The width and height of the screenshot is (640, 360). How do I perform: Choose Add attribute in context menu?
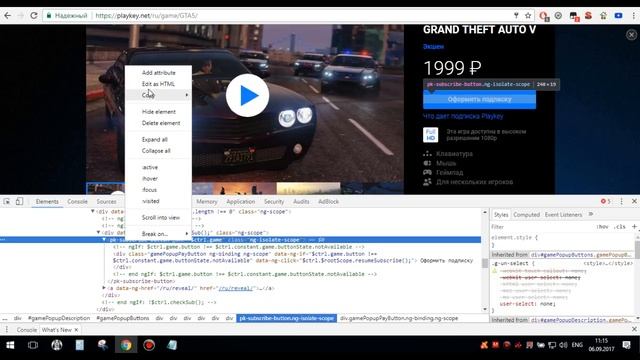(158, 73)
